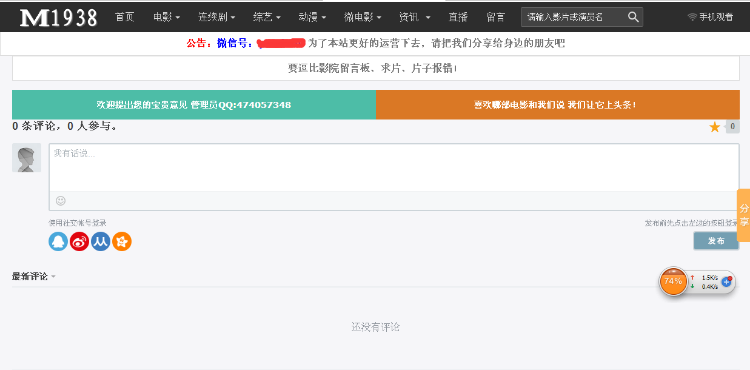Click the orange star favorite icon
Screen dimensions: 750x370
[715, 127]
